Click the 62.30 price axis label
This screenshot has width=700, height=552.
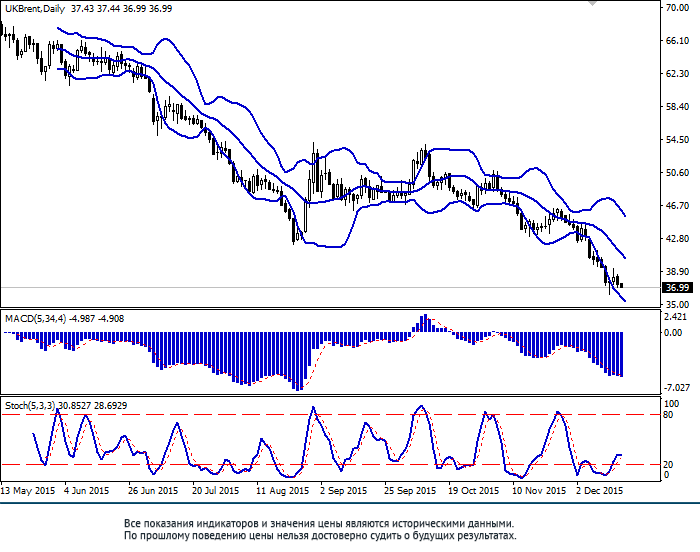677,73
